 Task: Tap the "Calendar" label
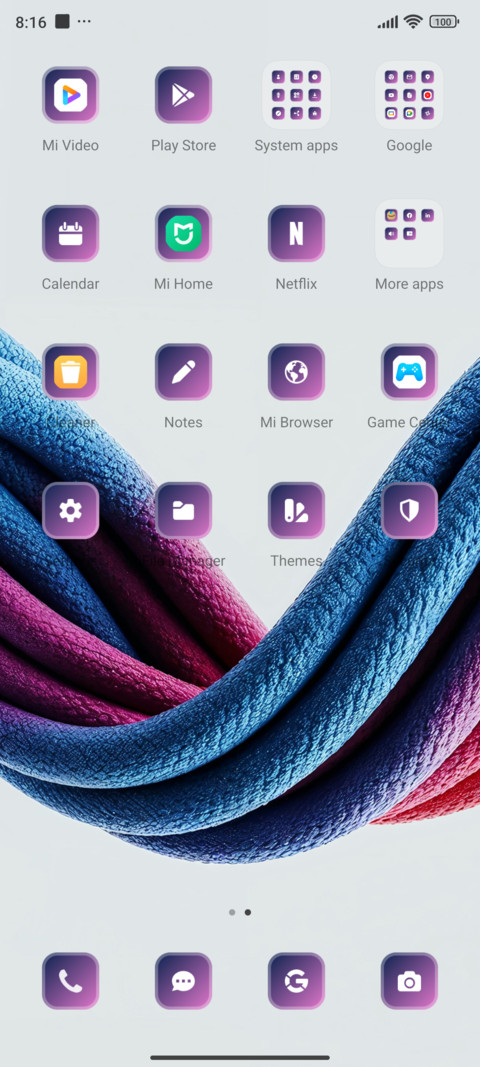(x=70, y=284)
